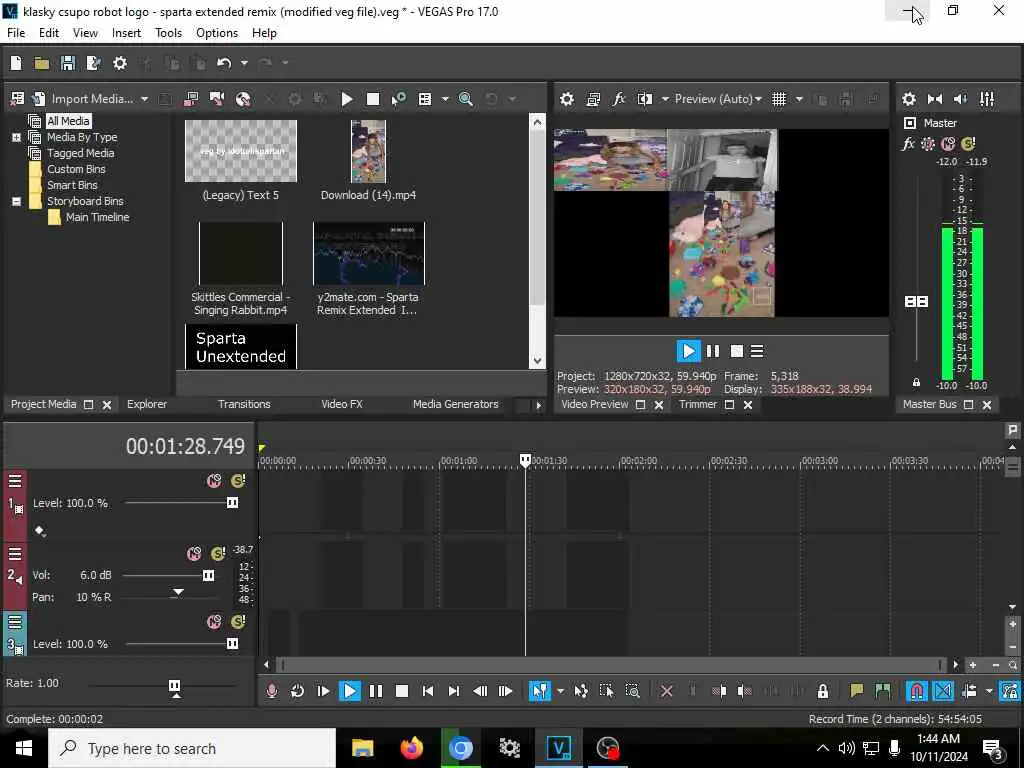Open Master FX icon under Master

click(x=908, y=144)
